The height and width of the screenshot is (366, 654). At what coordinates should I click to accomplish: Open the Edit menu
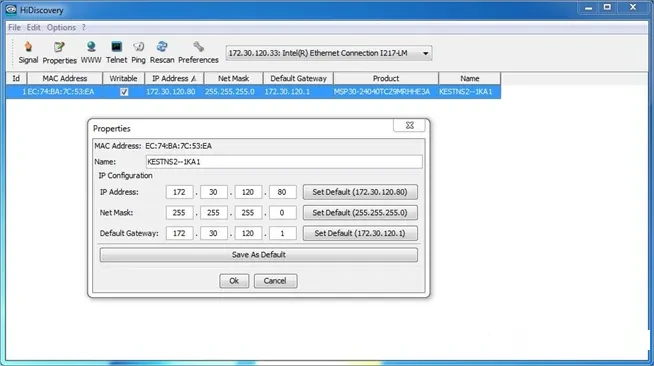pyautogui.click(x=33, y=28)
